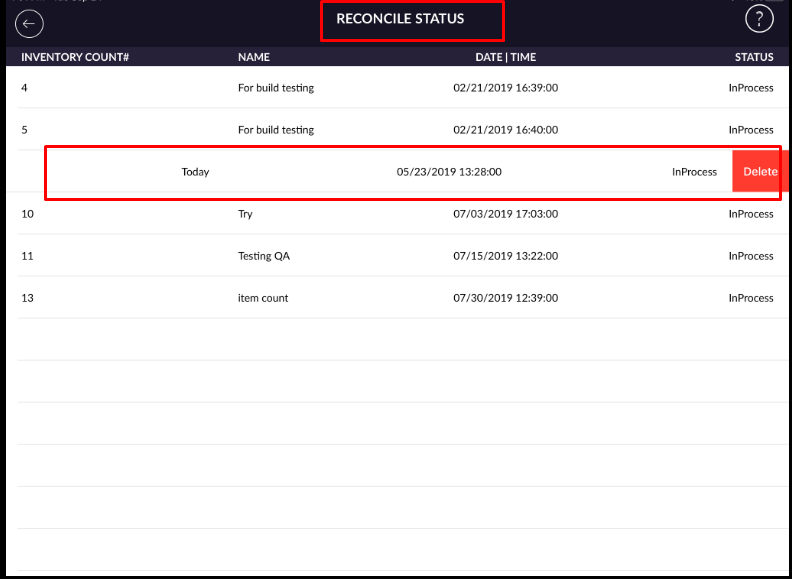The width and height of the screenshot is (792, 579).
Task: Tap the RECONCILE STATUS title
Action: [400, 19]
